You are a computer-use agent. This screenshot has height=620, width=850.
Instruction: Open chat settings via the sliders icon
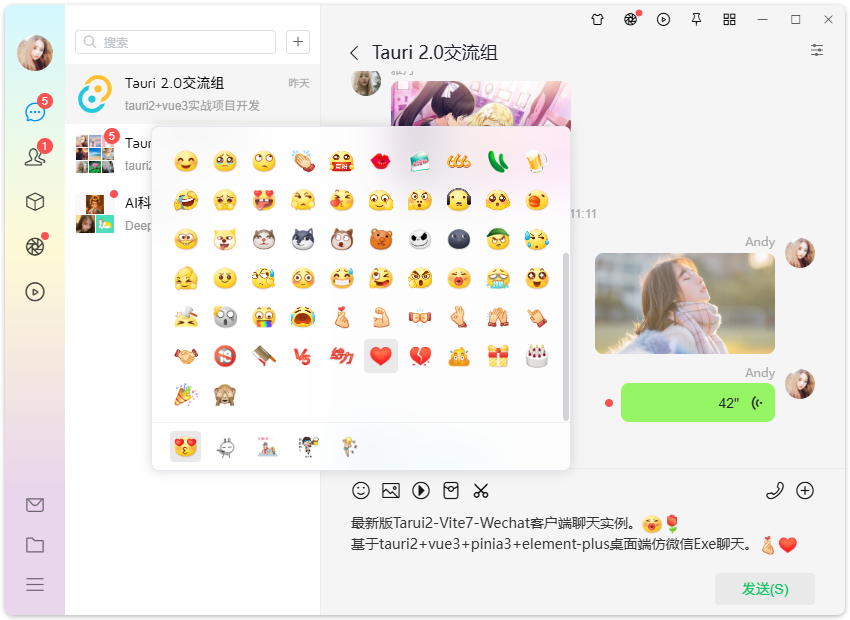pos(817,50)
